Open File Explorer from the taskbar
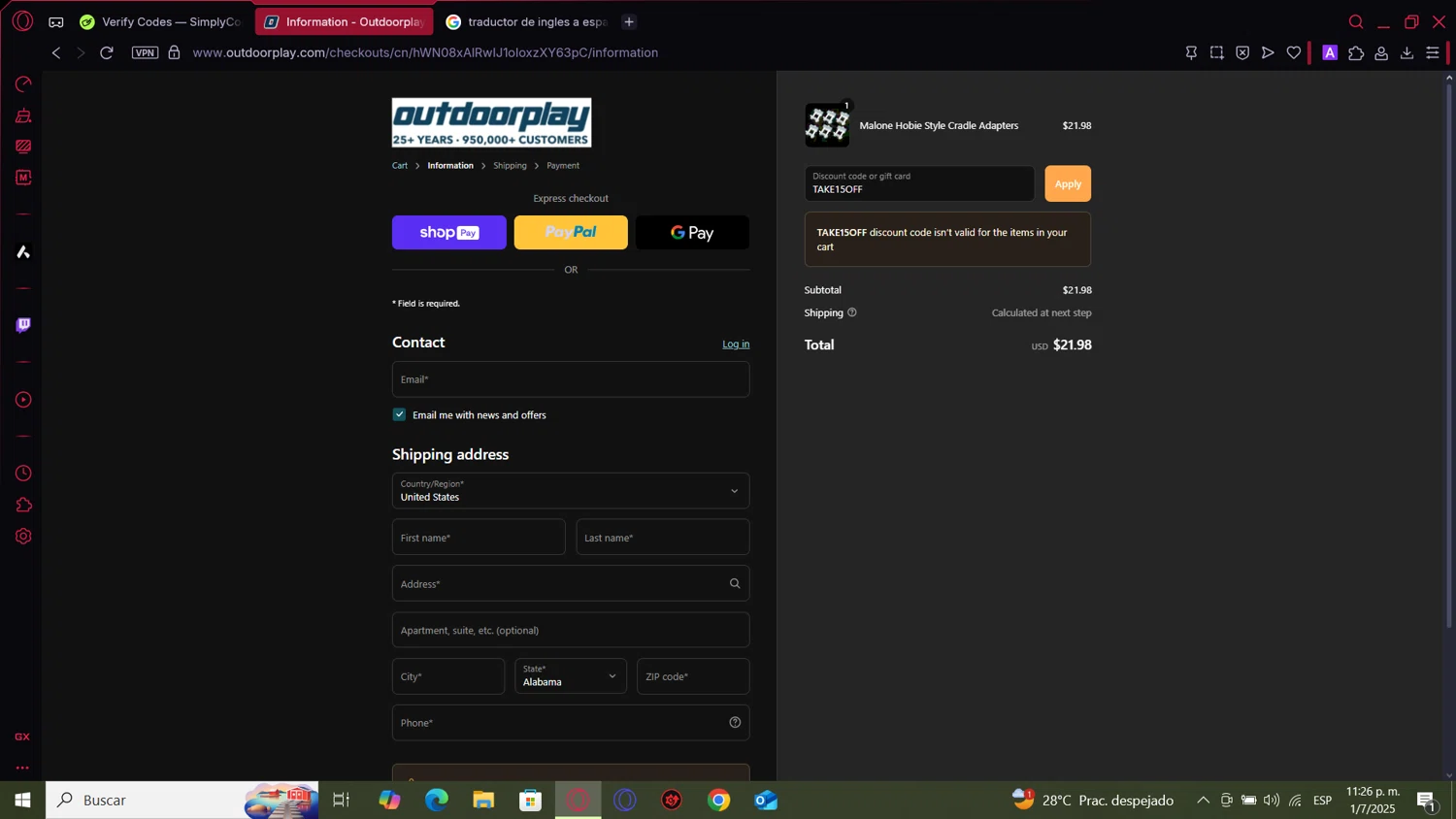Image resolution: width=1456 pixels, height=819 pixels. point(483,801)
